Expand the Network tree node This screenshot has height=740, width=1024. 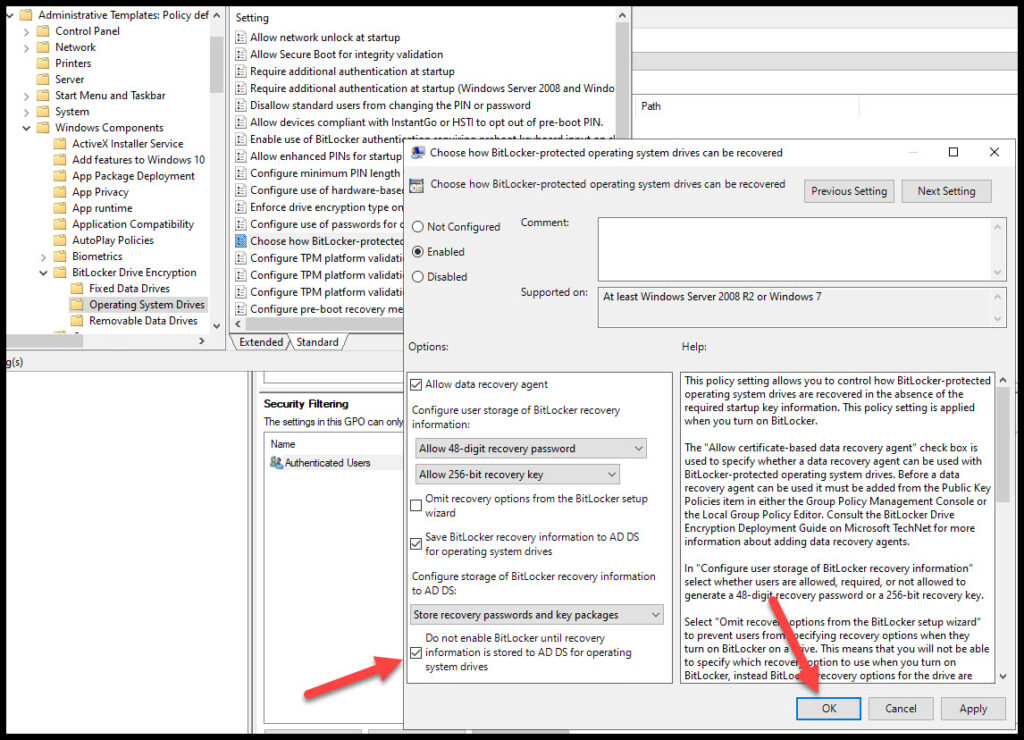coord(26,48)
